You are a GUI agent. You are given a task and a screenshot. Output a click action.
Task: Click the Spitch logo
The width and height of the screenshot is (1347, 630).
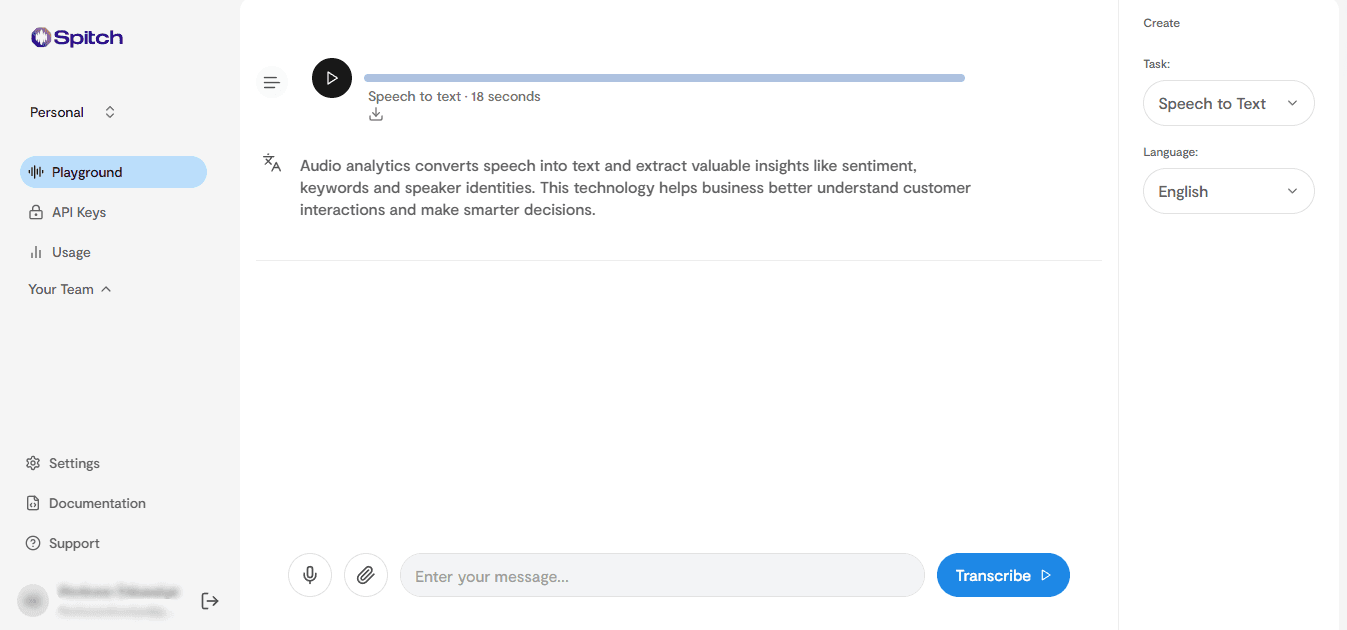coord(77,38)
